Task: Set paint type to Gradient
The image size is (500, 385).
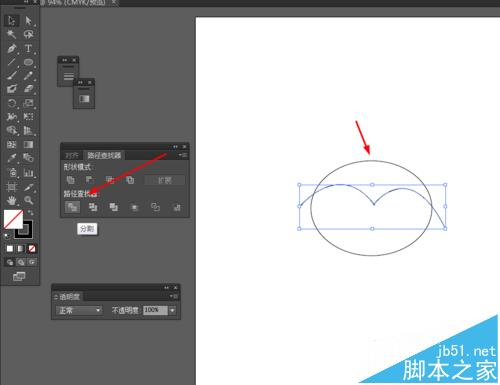Action: pos(21,249)
